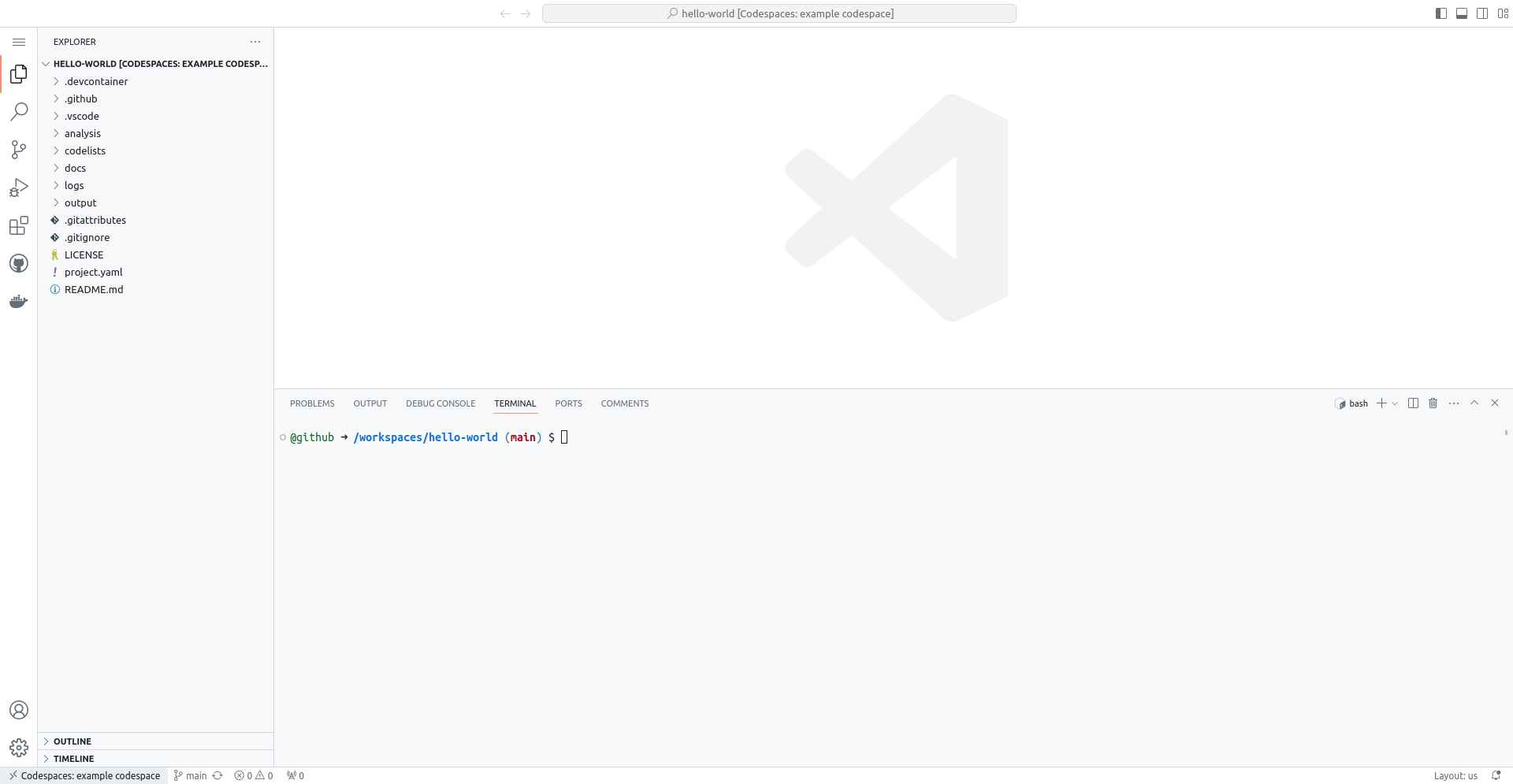Open the LICENSE file
1513x784 pixels.
click(156, 255)
